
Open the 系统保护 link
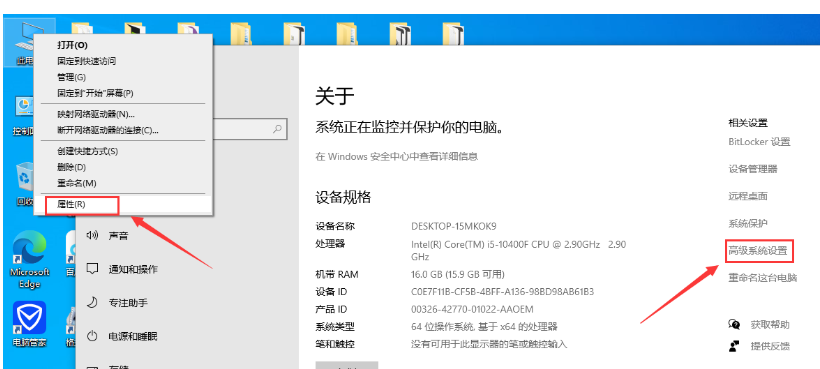[x=748, y=223]
